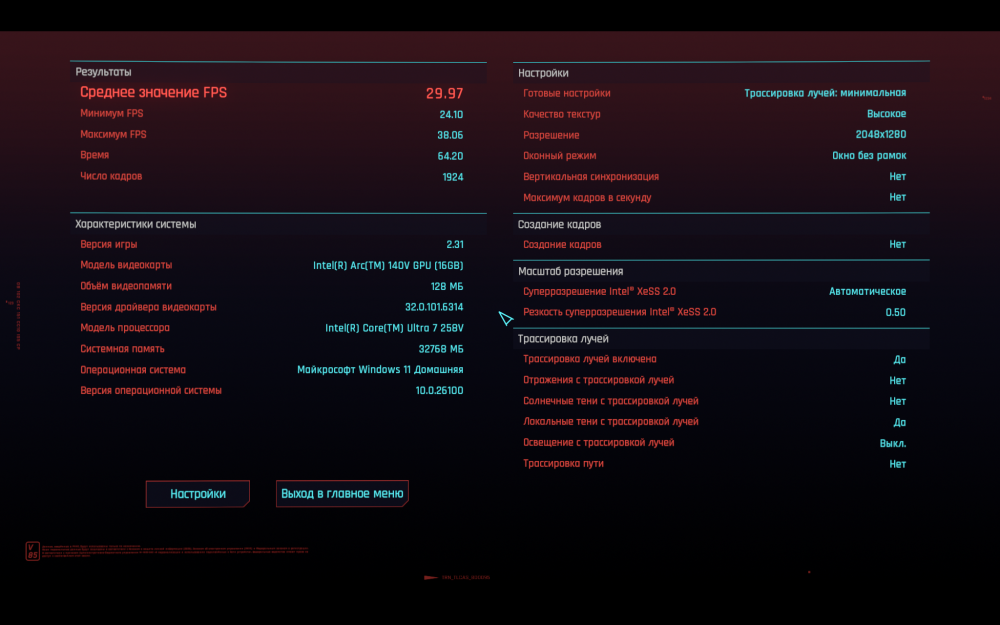Click the Трассировка лучей включена Да value

click(900, 360)
